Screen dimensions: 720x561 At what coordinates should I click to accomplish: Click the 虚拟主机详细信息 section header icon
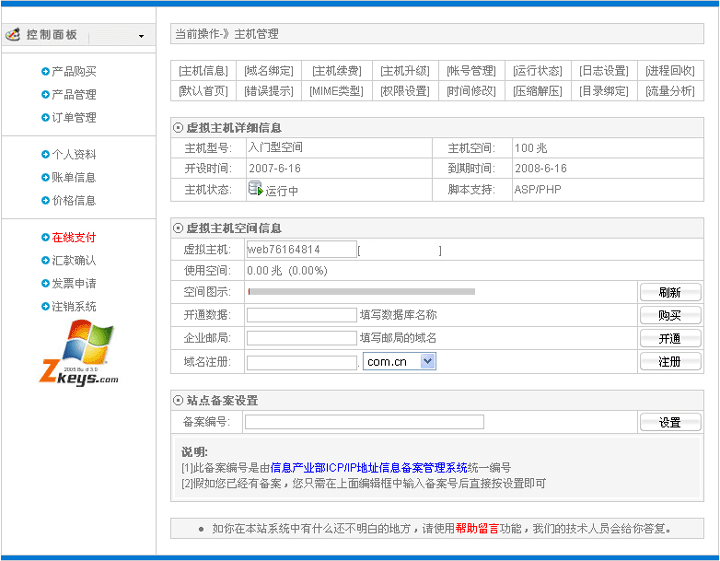tap(179, 128)
